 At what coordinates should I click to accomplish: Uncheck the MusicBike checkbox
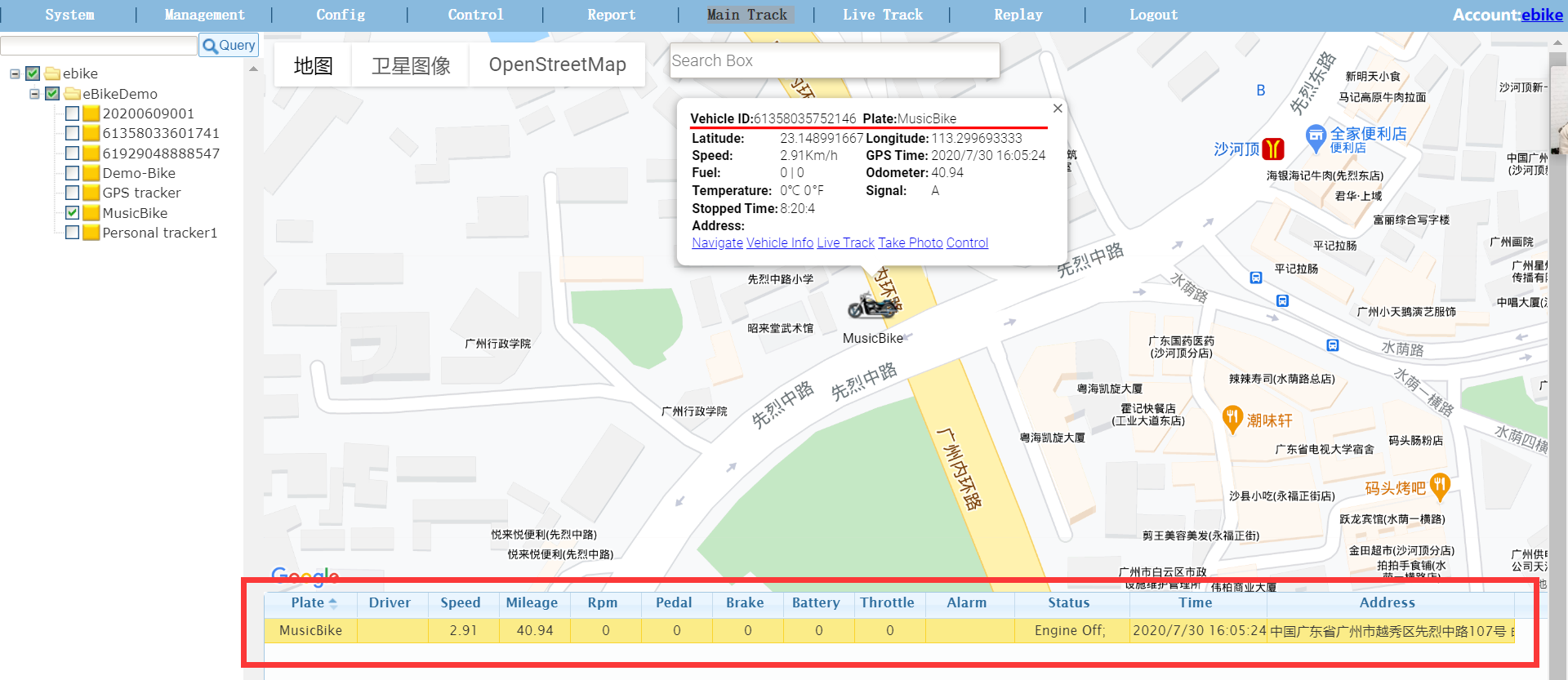click(73, 213)
